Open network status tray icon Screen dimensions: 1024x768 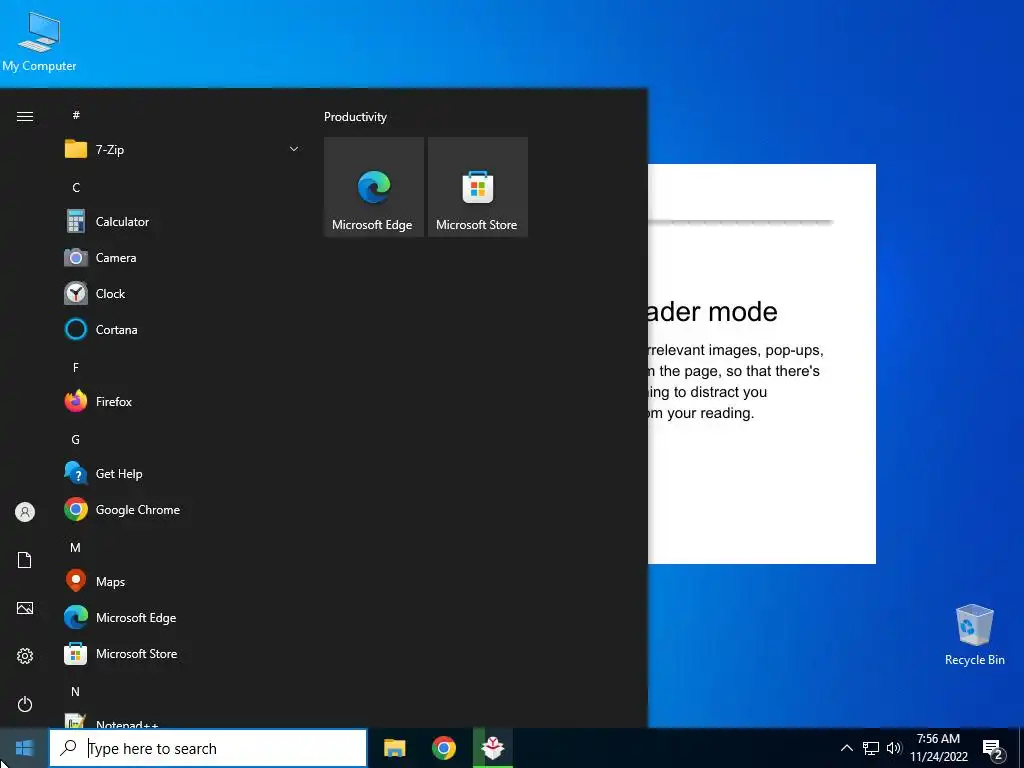point(871,748)
